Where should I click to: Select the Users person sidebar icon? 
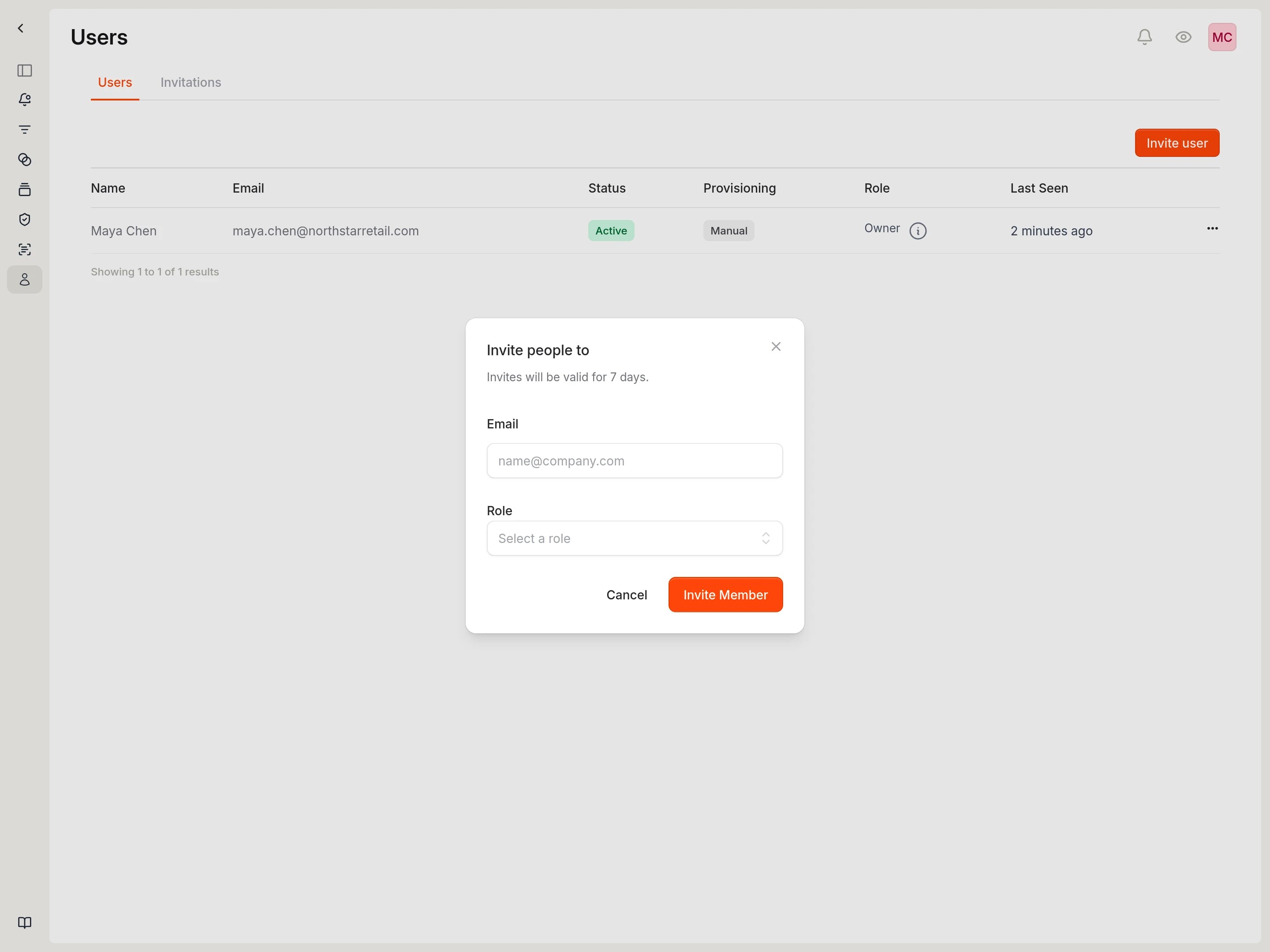[25, 279]
